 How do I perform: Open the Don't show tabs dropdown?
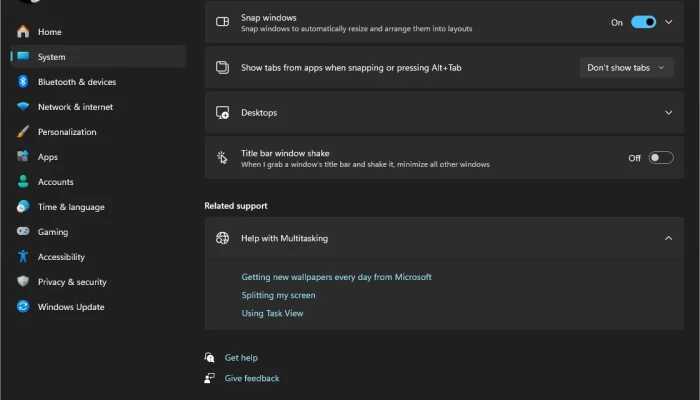[x=626, y=68]
